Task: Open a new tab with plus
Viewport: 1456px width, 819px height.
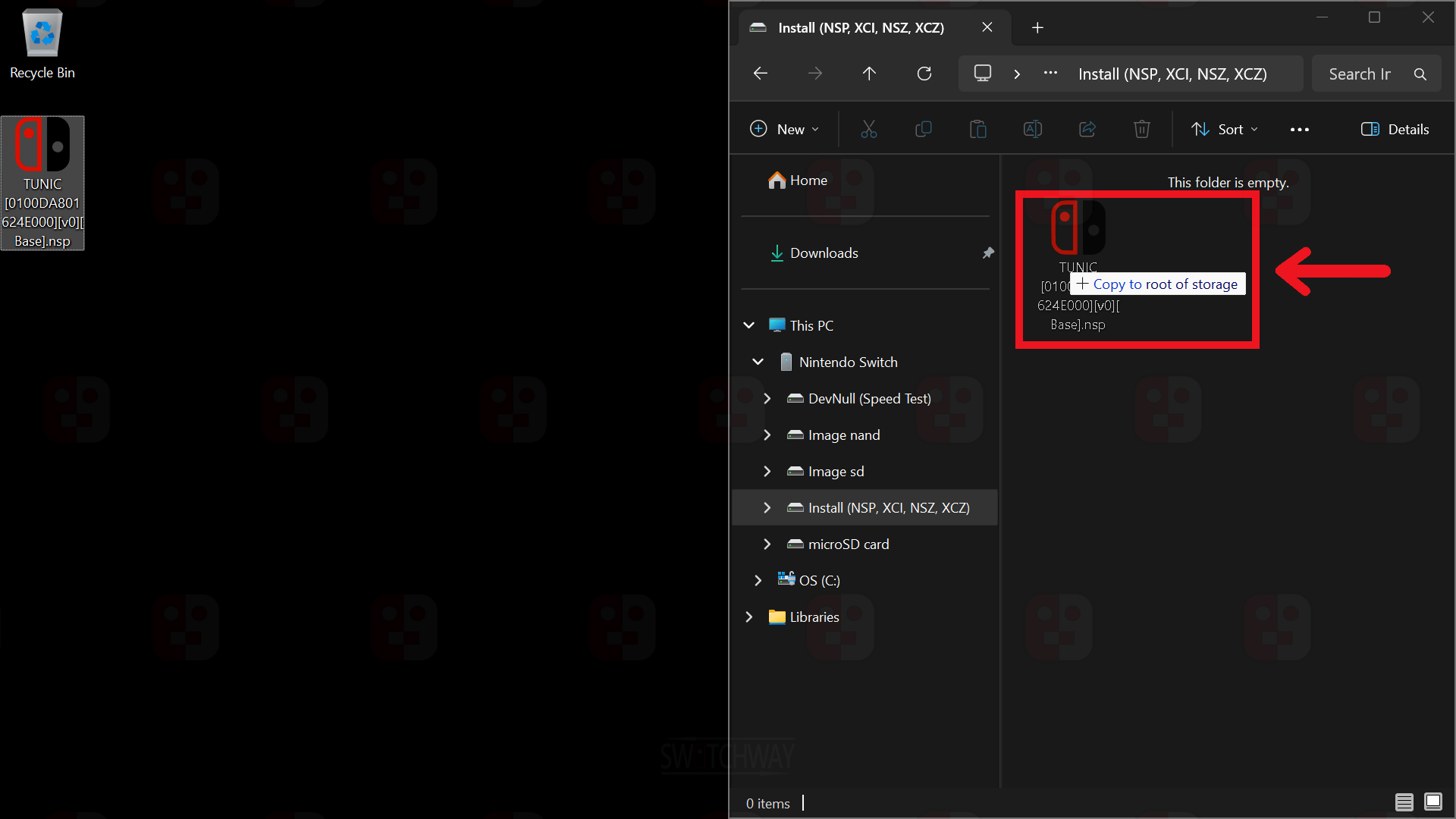Action: pos(1037,28)
